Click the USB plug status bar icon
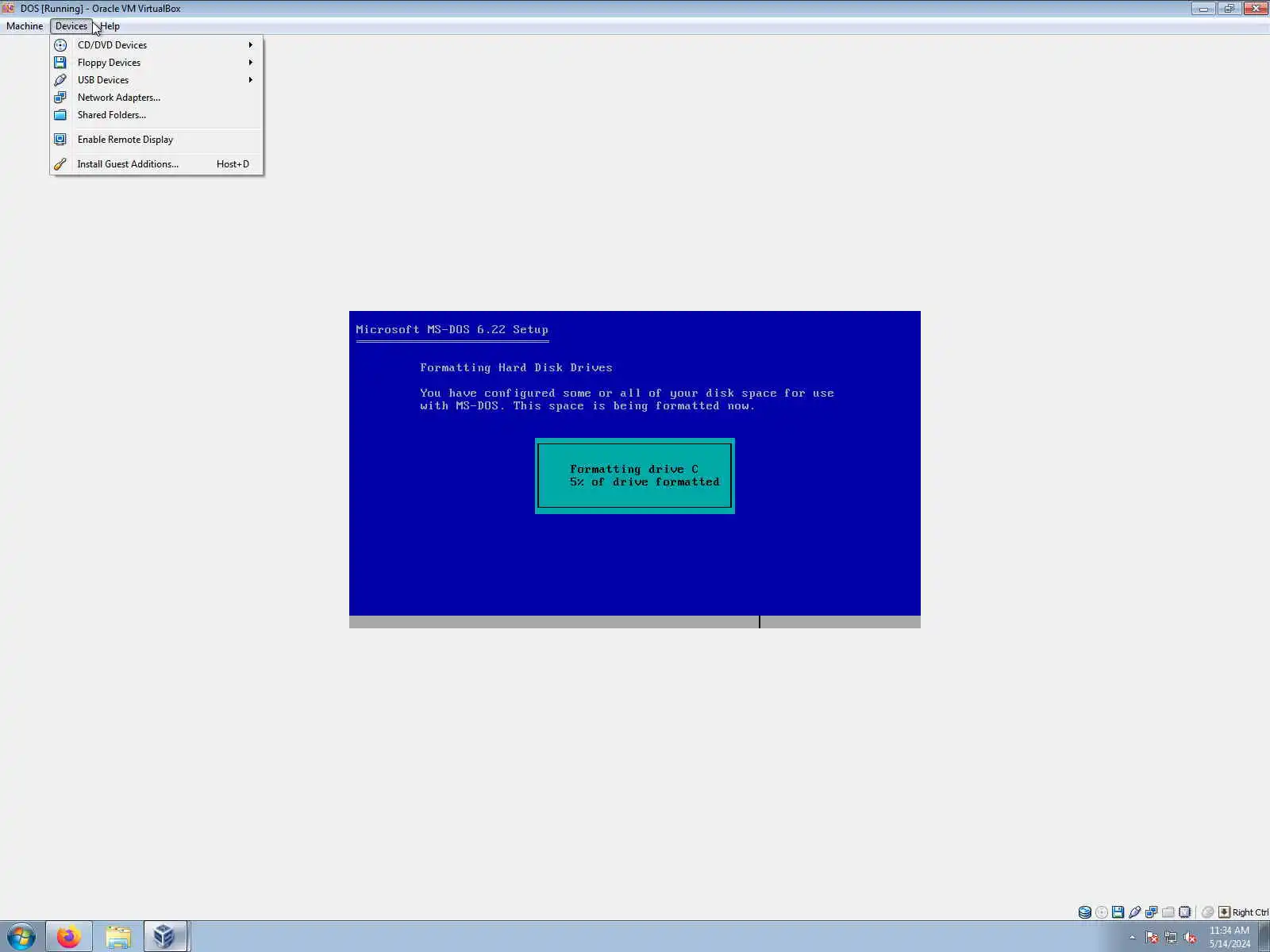Viewport: 1270px width, 952px height. click(x=1134, y=912)
